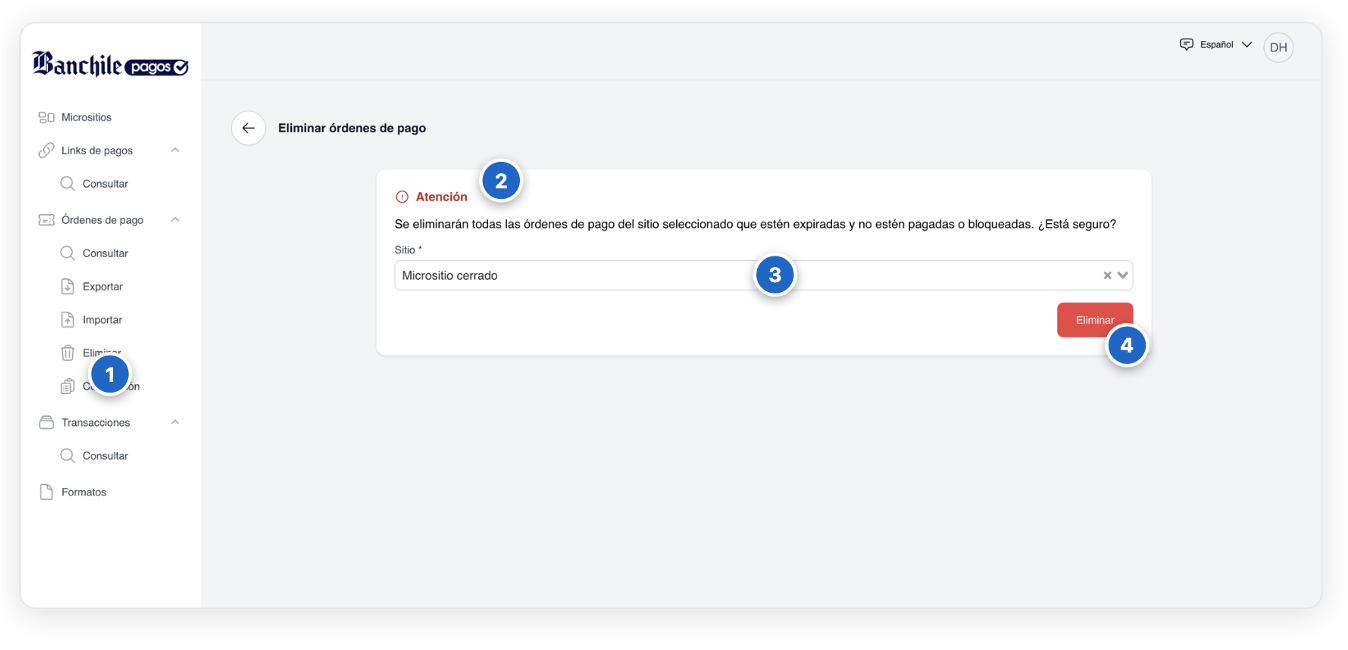Screen dimensions: 1348x650
Task: Click the Atención warning title text
Action: [441, 197]
